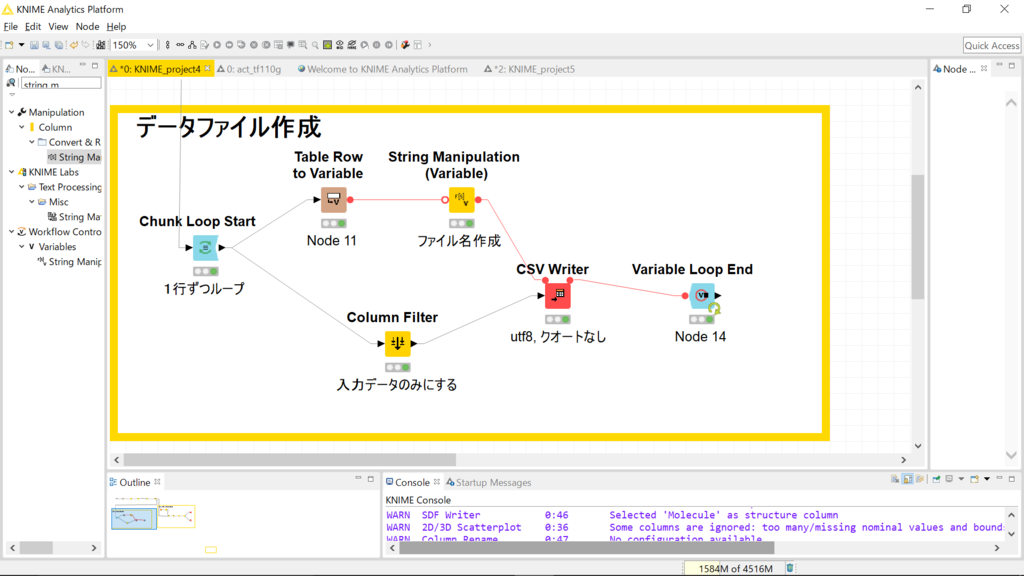The width and height of the screenshot is (1024, 576).
Task: Select String Manip under Variables
Action: coord(69,262)
